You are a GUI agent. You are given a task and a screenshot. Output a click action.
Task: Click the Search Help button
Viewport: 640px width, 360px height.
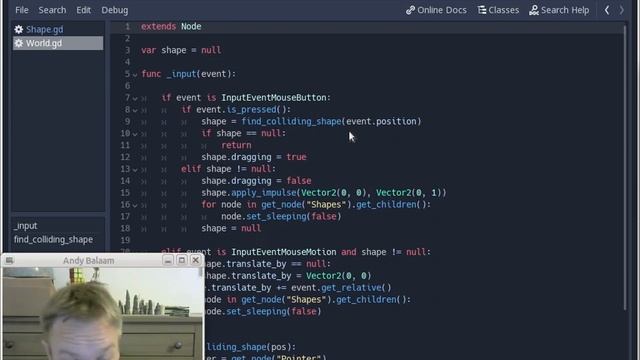tap(559, 10)
